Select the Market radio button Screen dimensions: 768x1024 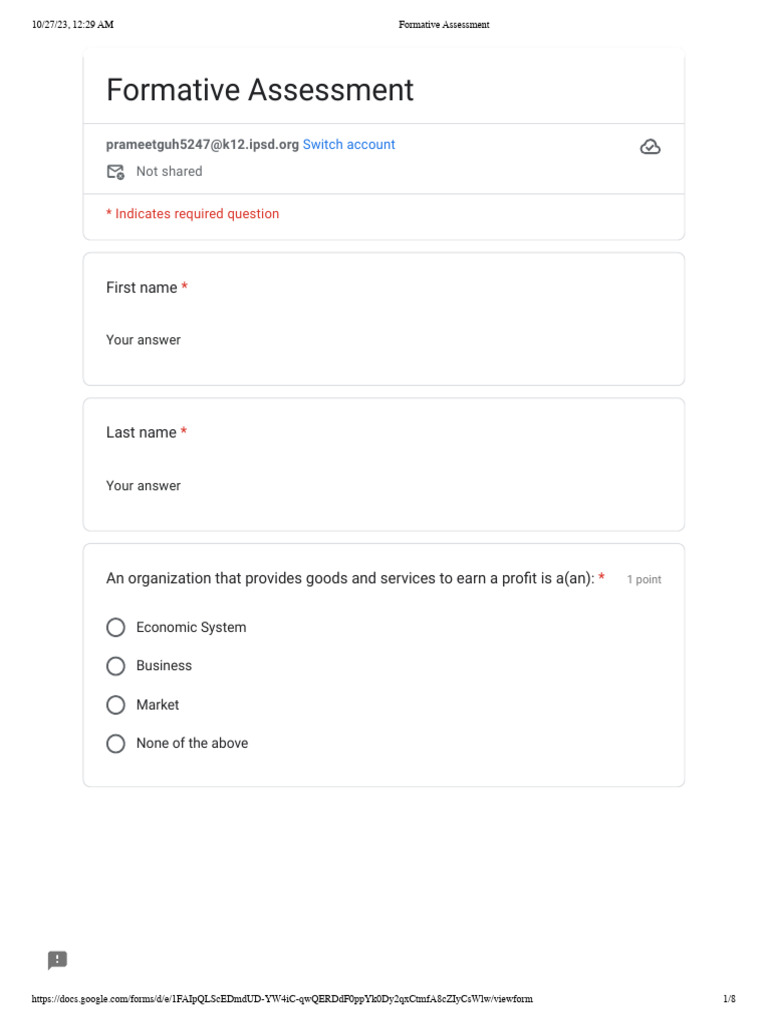click(x=116, y=705)
